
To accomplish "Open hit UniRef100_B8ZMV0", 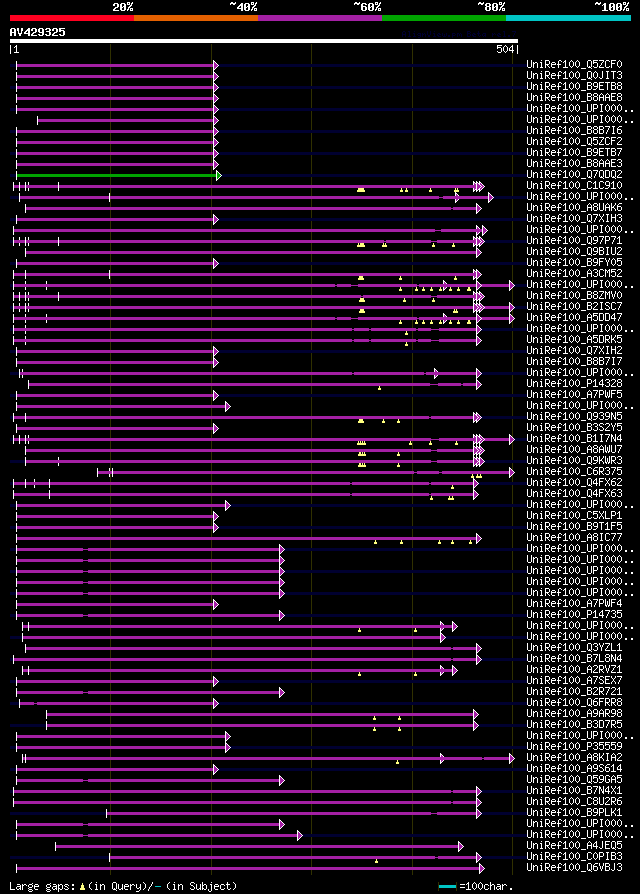I will (574, 295).
